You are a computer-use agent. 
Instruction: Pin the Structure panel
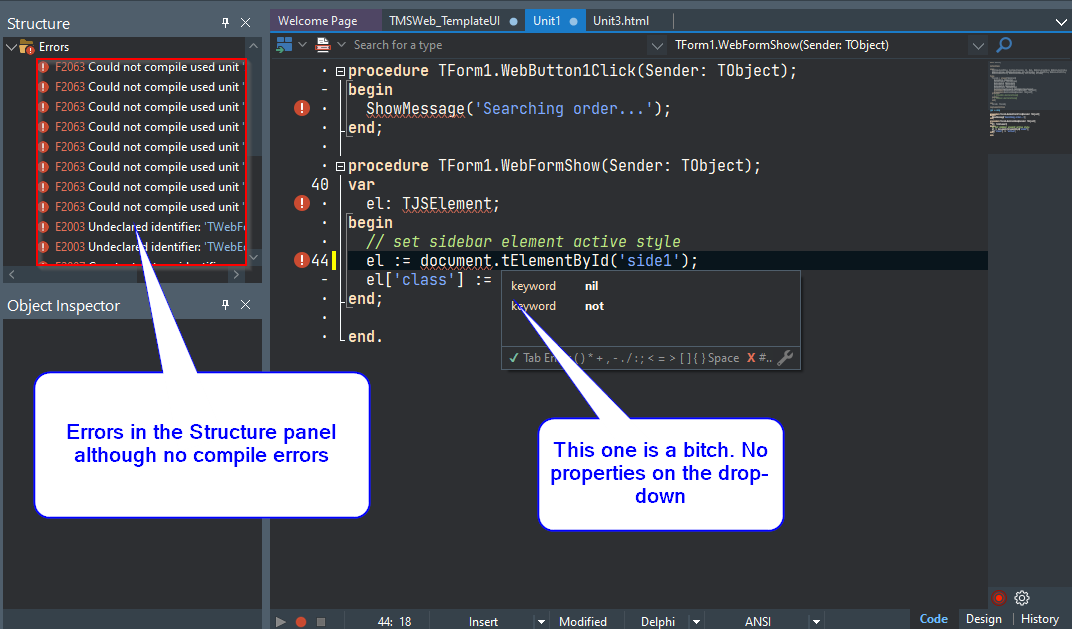click(226, 23)
